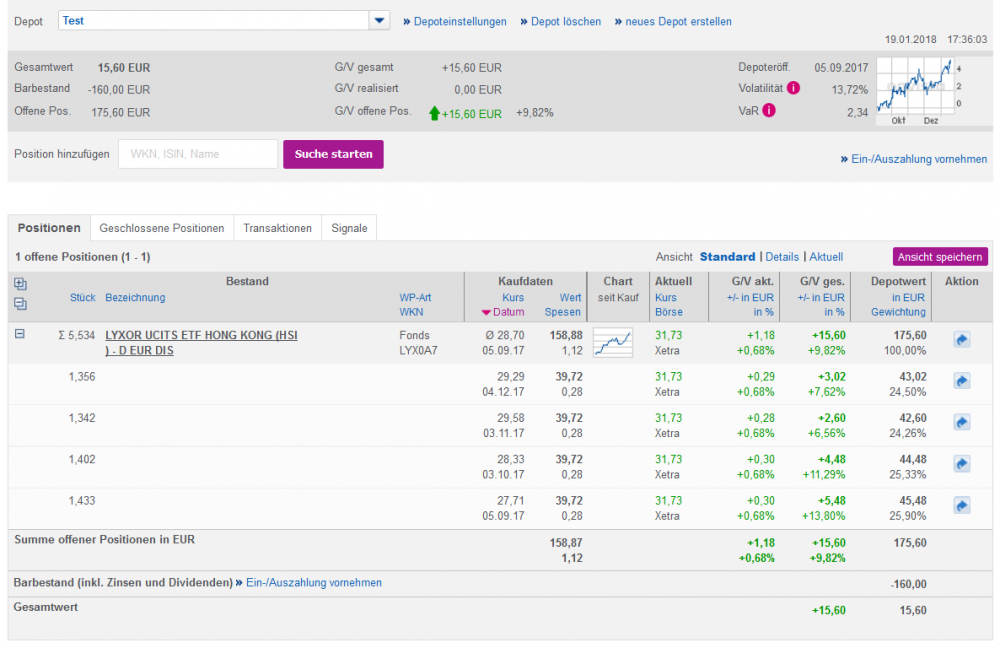The height and width of the screenshot is (648, 1000).
Task: Click the Ansicht speichern button
Action: tap(940, 257)
